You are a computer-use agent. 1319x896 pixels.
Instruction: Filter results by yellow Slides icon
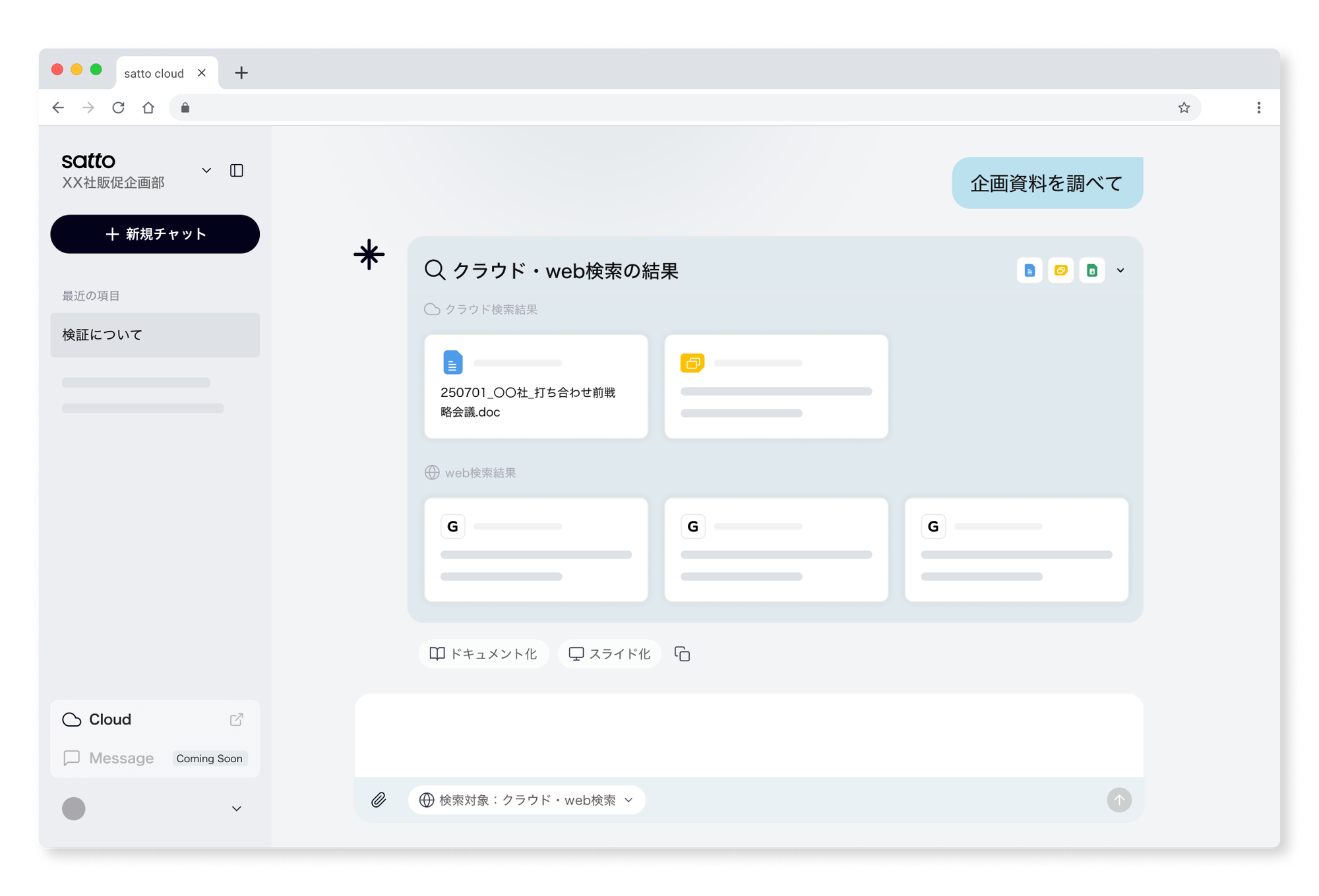coord(1060,270)
